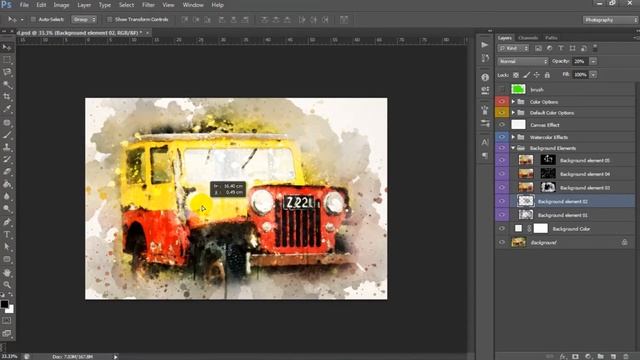This screenshot has height=360, width=640.
Task: Open the Photography workspace dropdown
Action: pyautogui.click(x=610, y=20)
